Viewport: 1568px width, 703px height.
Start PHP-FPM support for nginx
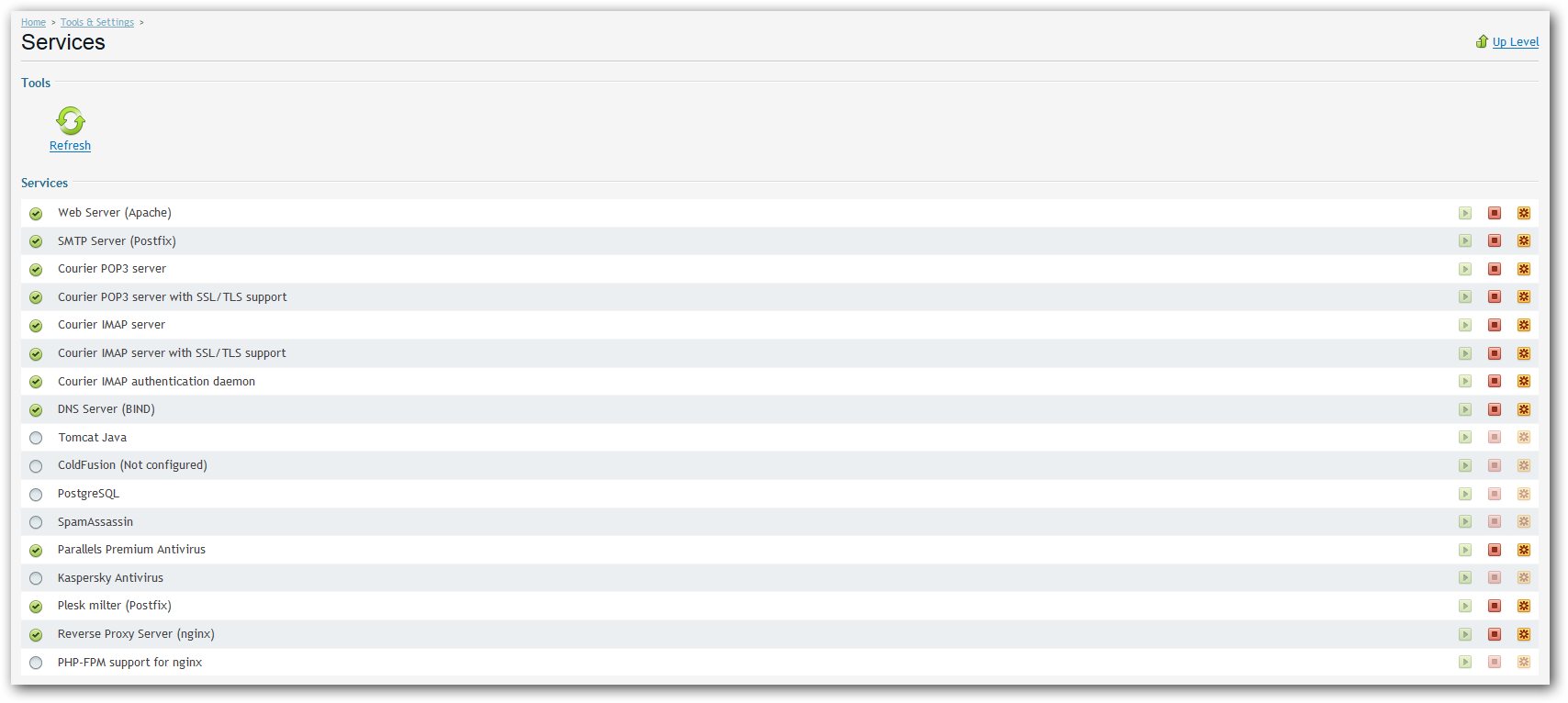pyautogui.click(x=1465, y=663)
